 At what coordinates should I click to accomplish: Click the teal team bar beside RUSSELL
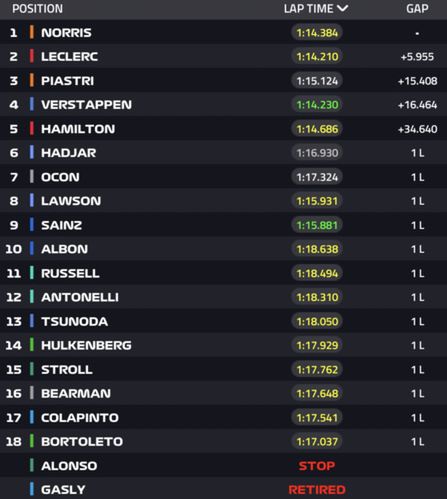click(x=32, y=273)
